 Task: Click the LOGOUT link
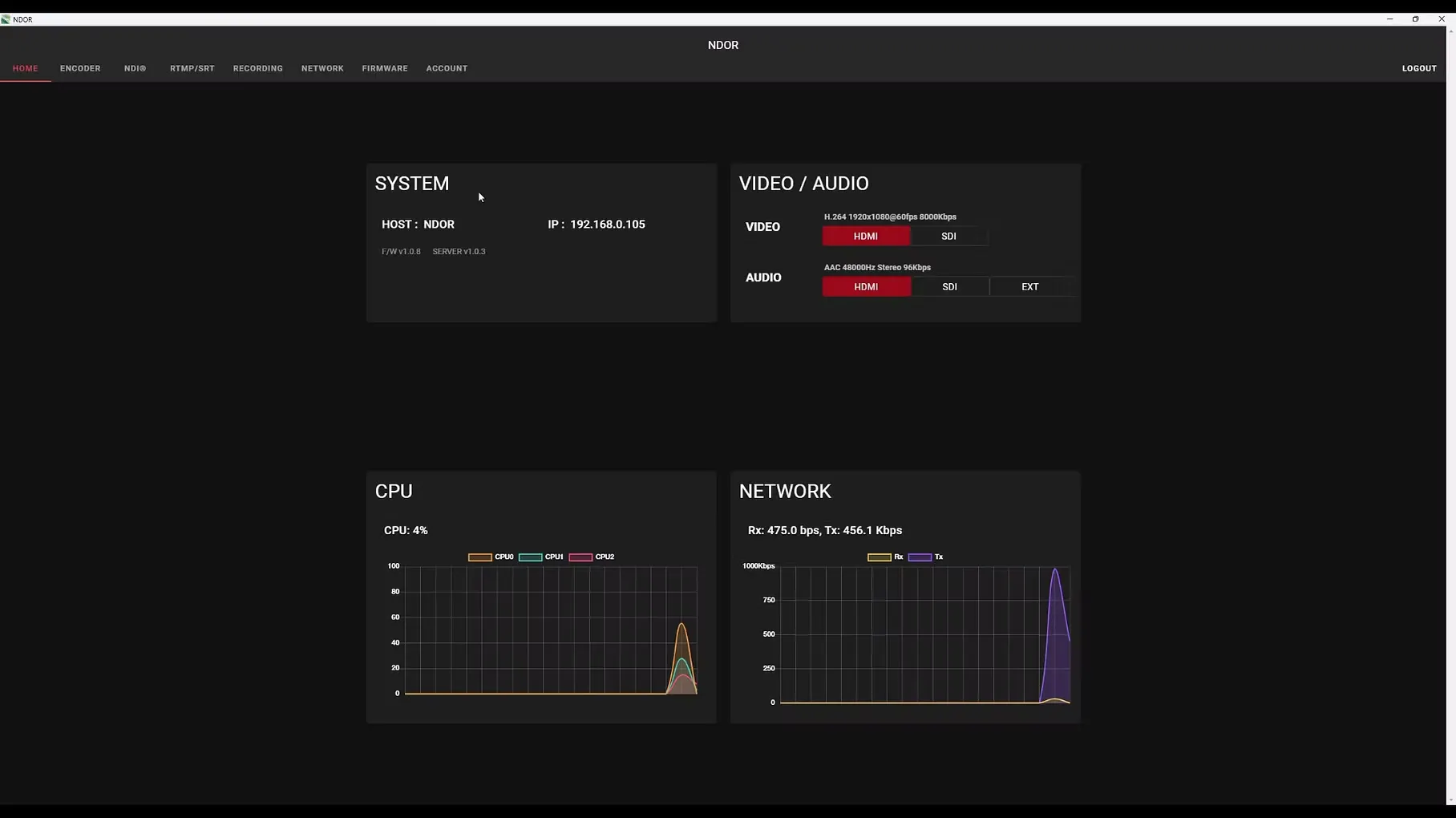pos(1419,68)
